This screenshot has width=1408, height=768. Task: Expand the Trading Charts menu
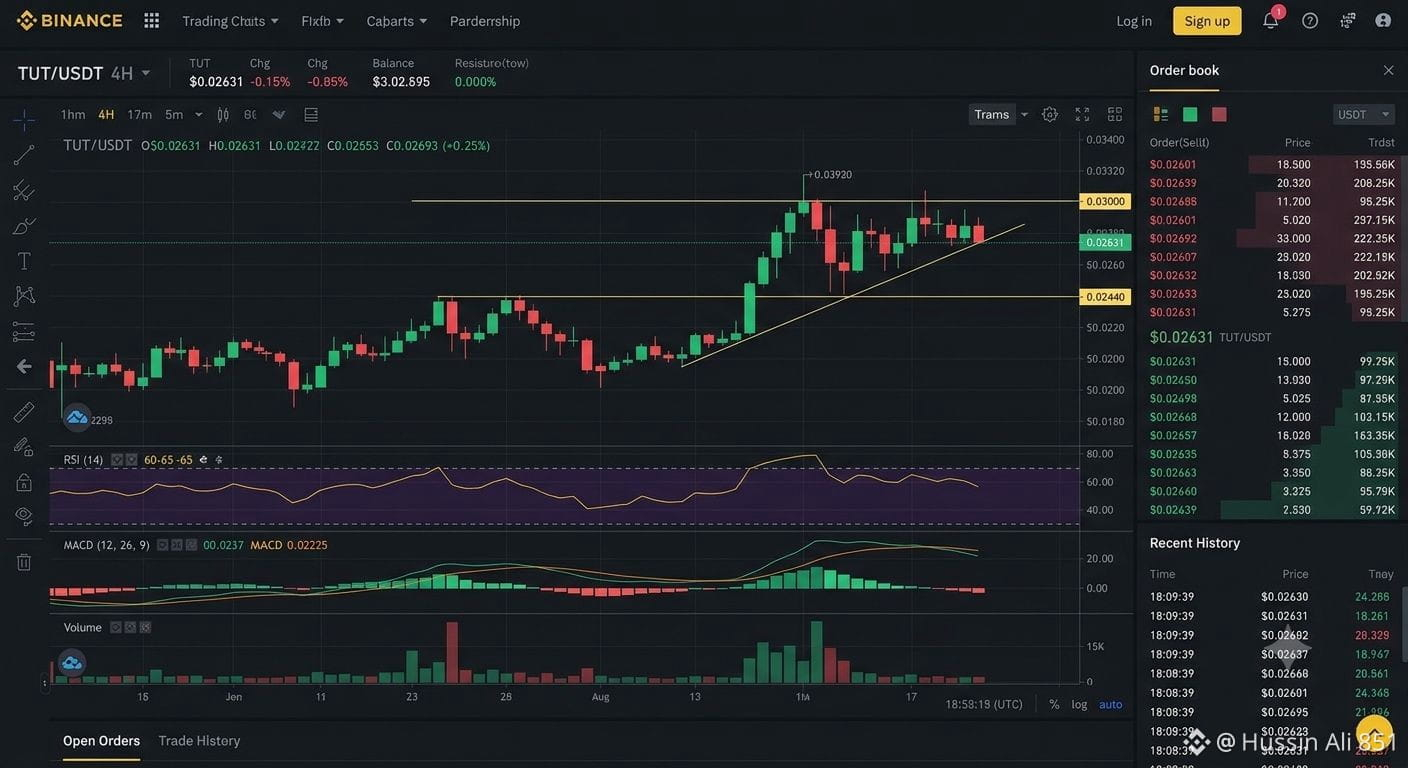(230, 20)
